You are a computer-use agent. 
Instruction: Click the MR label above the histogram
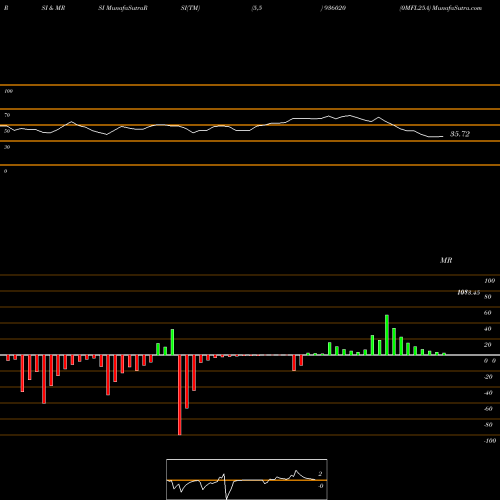tap(446, 260)
